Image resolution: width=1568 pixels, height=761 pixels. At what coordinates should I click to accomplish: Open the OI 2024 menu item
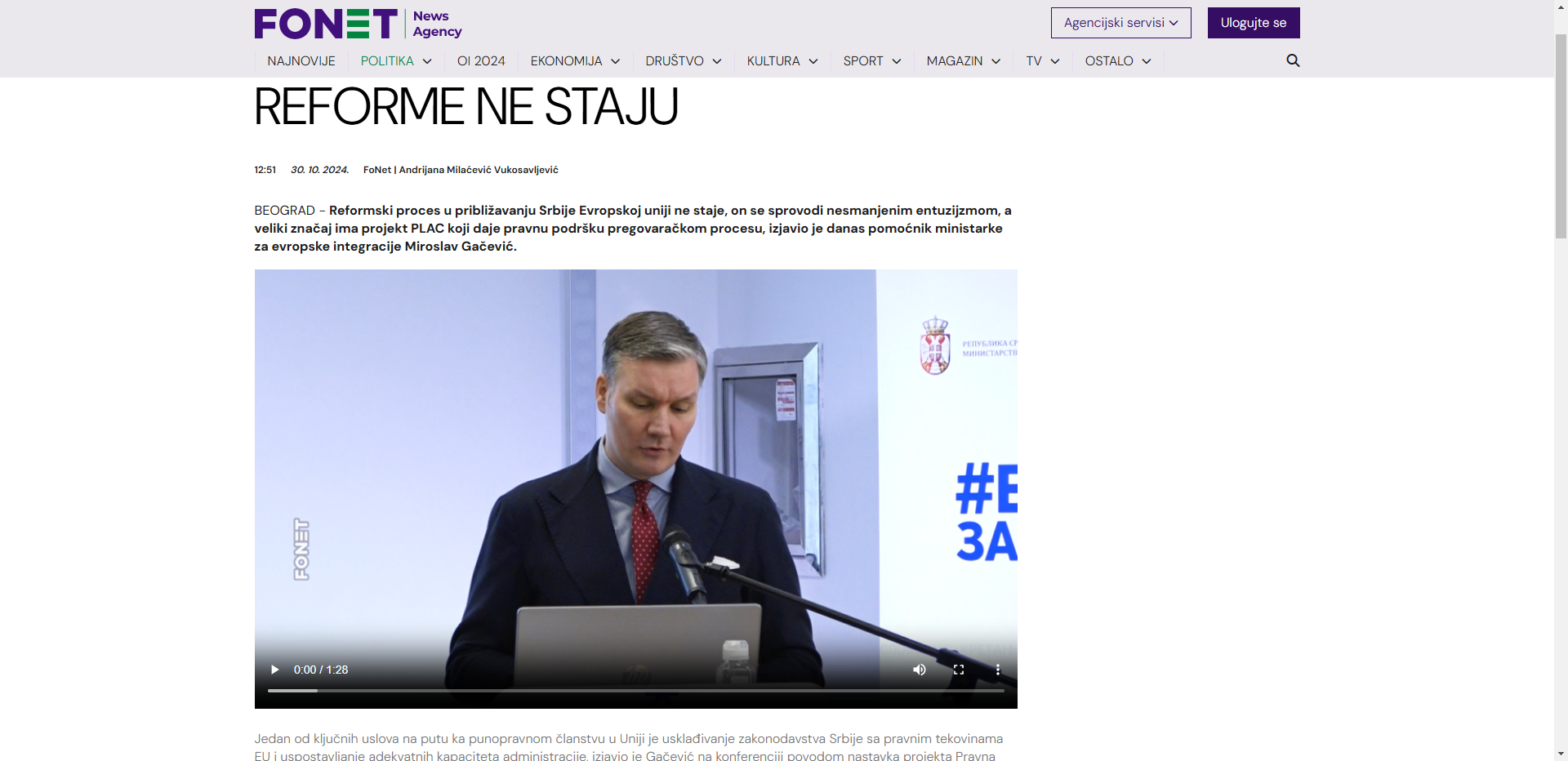tap(481, 61)
